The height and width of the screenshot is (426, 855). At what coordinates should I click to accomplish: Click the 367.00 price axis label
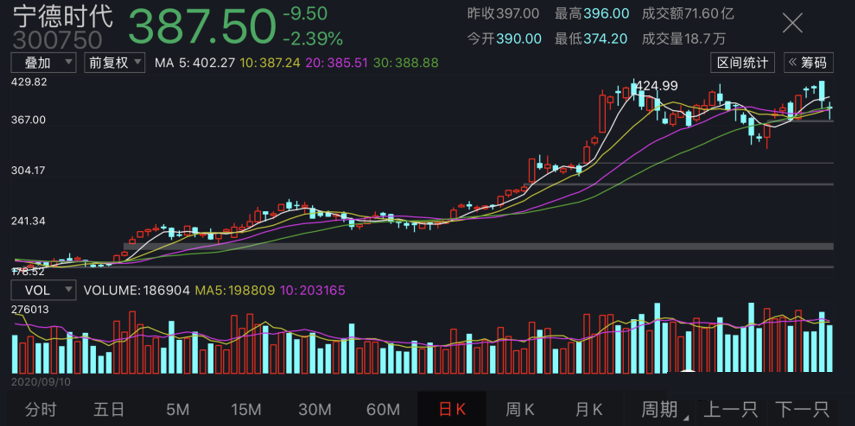coord(29,120)
